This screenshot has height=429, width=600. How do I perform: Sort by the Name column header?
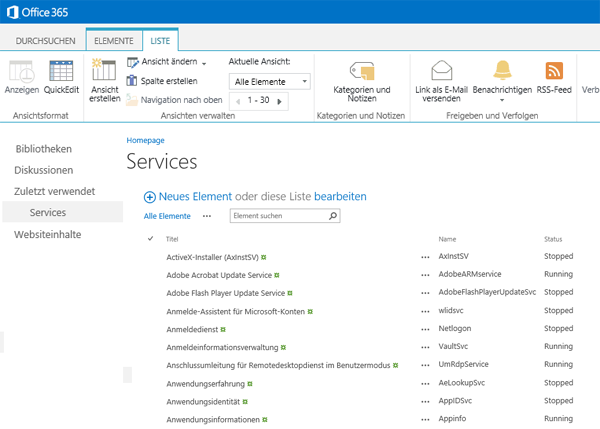(x=447, y=239)
